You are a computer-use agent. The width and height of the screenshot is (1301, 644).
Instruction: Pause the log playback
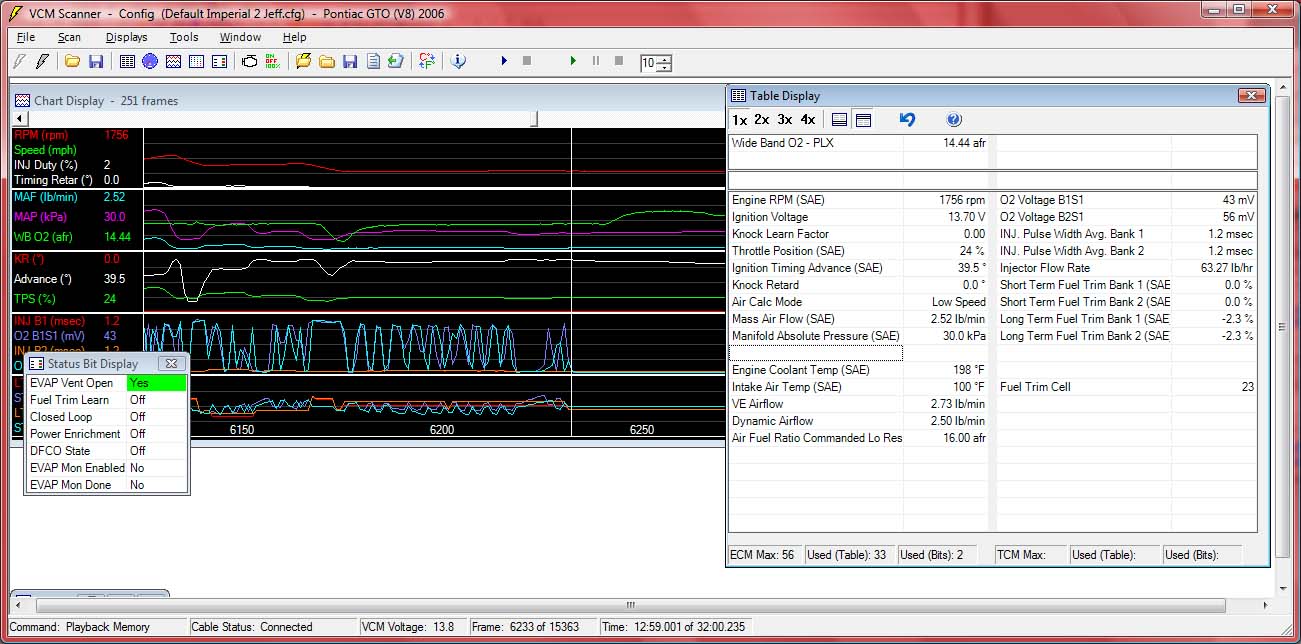[595, 60]
